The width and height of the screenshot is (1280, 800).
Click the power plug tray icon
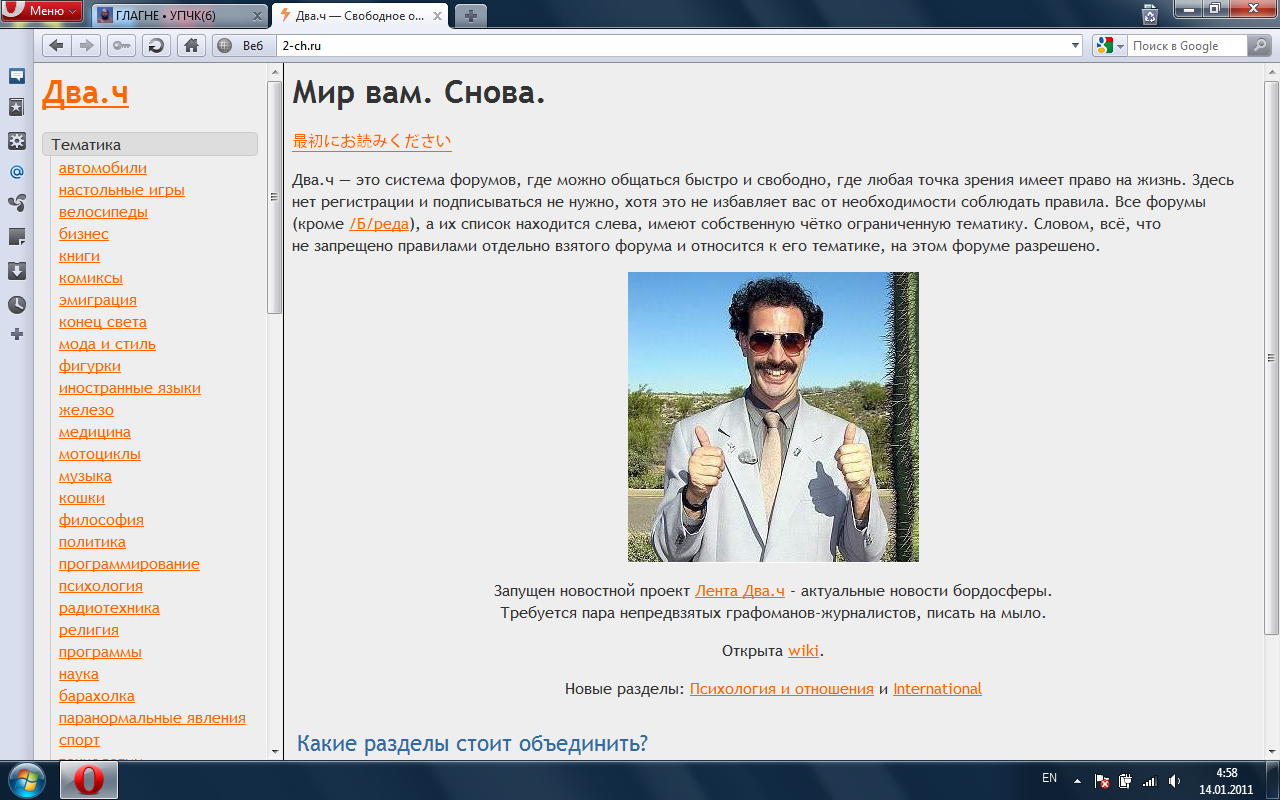tap(1125, 781)
